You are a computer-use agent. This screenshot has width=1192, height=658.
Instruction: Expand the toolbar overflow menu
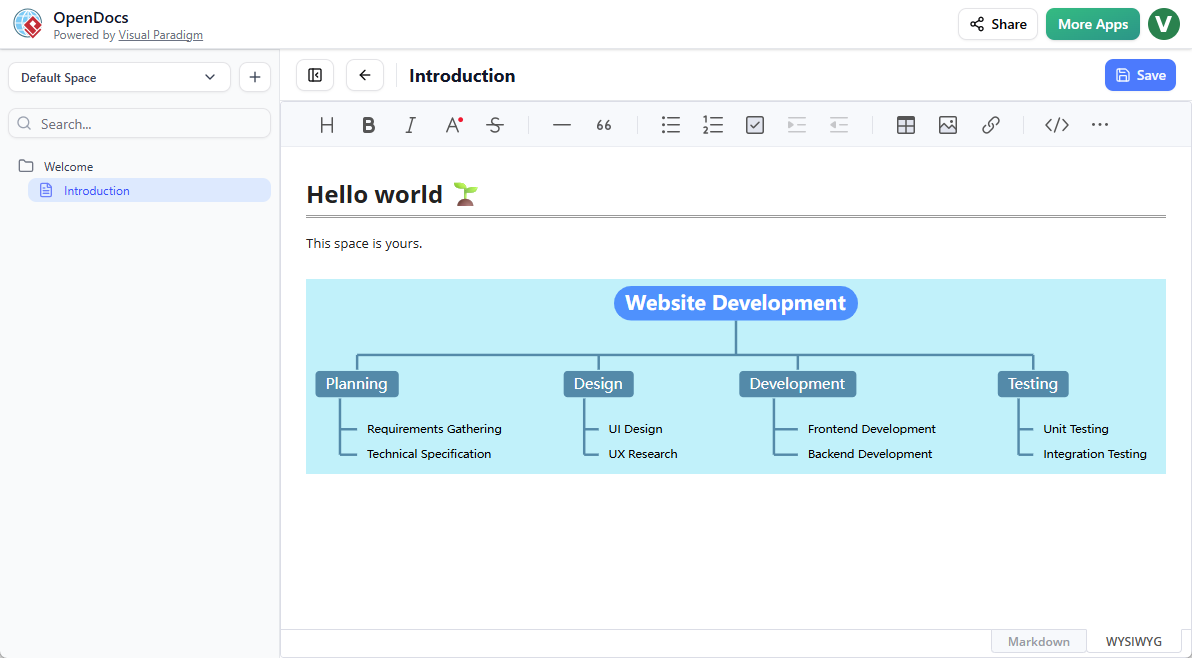coord(1099,124)
